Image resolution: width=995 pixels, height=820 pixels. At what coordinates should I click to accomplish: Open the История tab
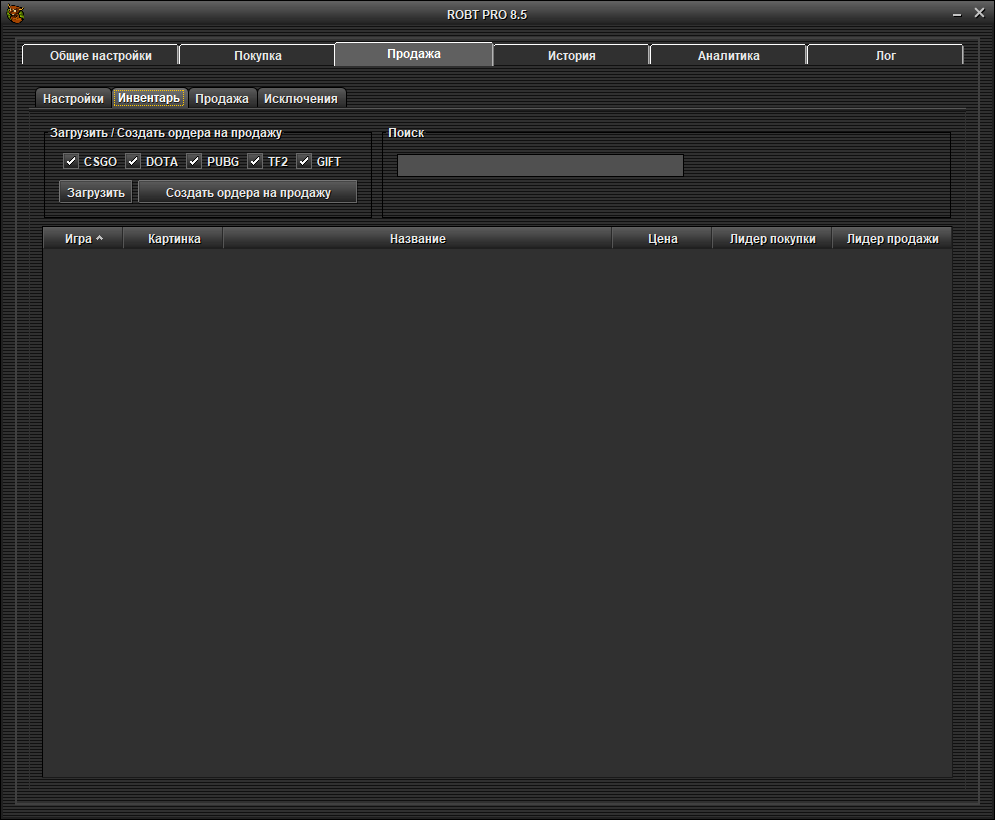tap(571, 56)
